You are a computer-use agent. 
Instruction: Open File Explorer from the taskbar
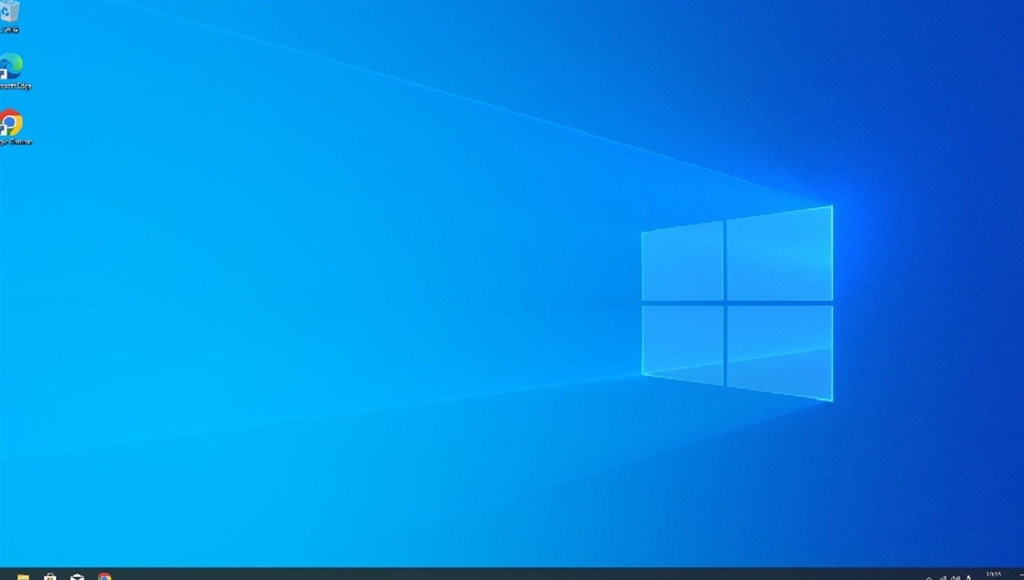coord(23,576)
